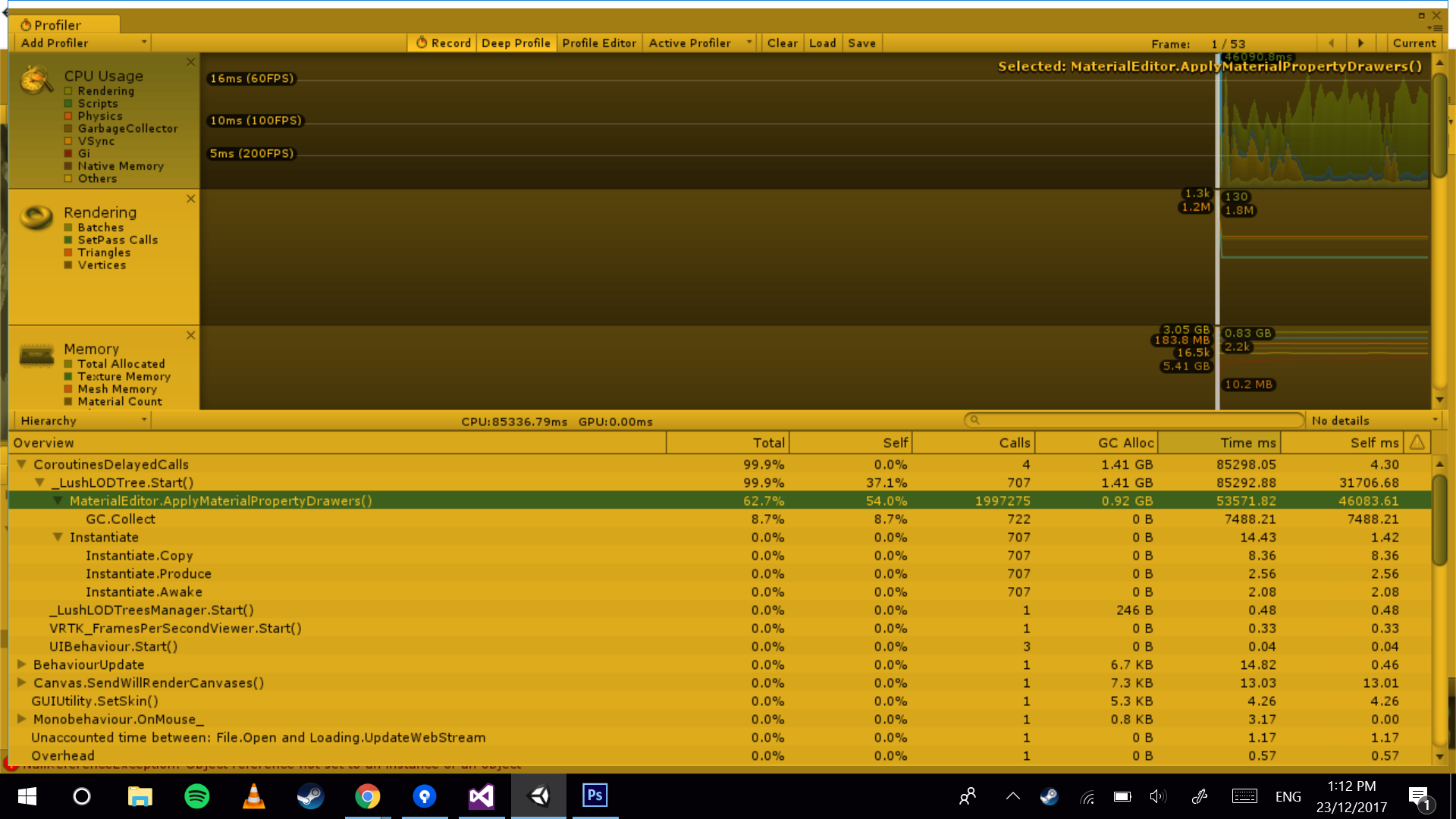Click the CPU Usage profiler icon

click(36, 80)
